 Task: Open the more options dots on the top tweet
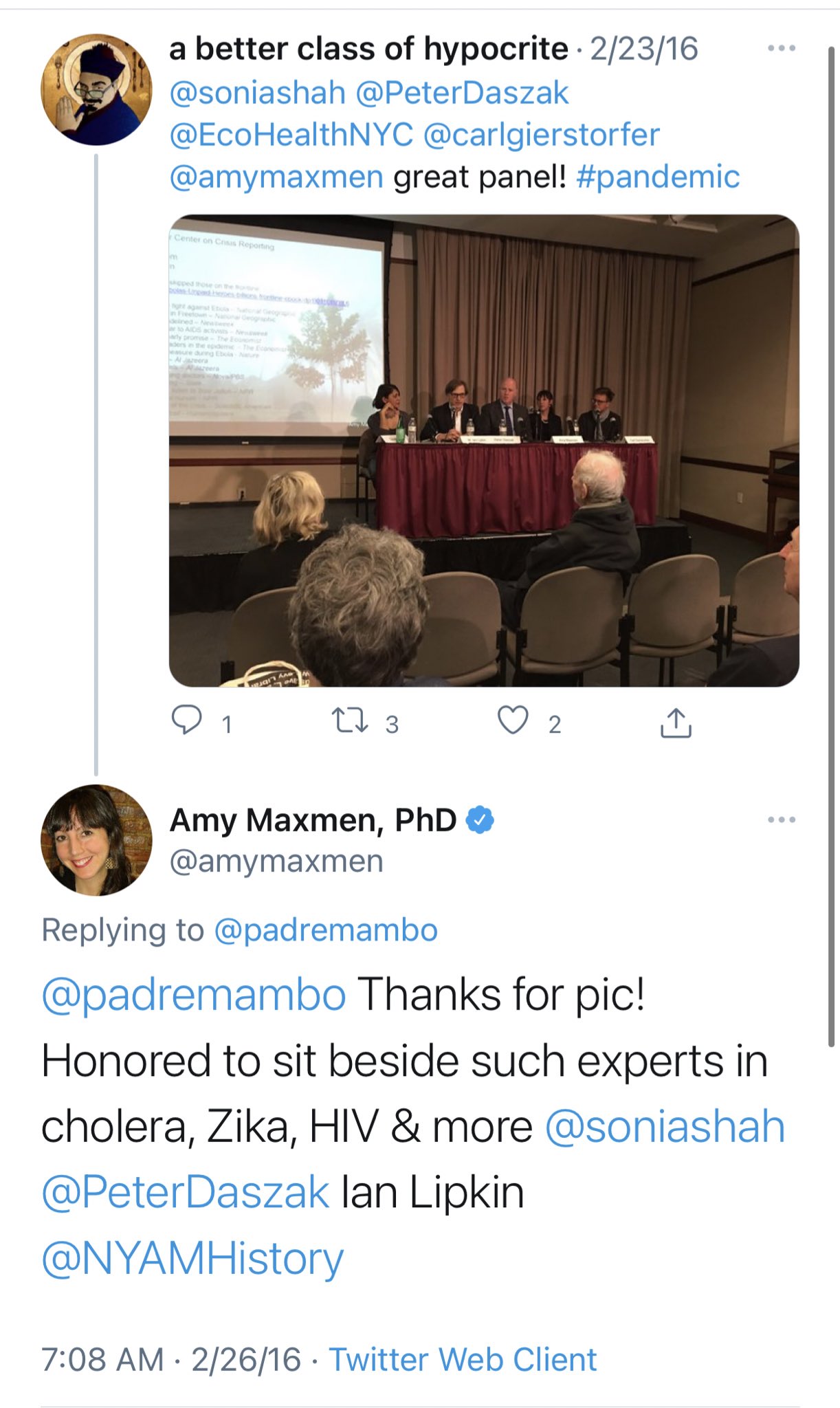coord(782,48)
